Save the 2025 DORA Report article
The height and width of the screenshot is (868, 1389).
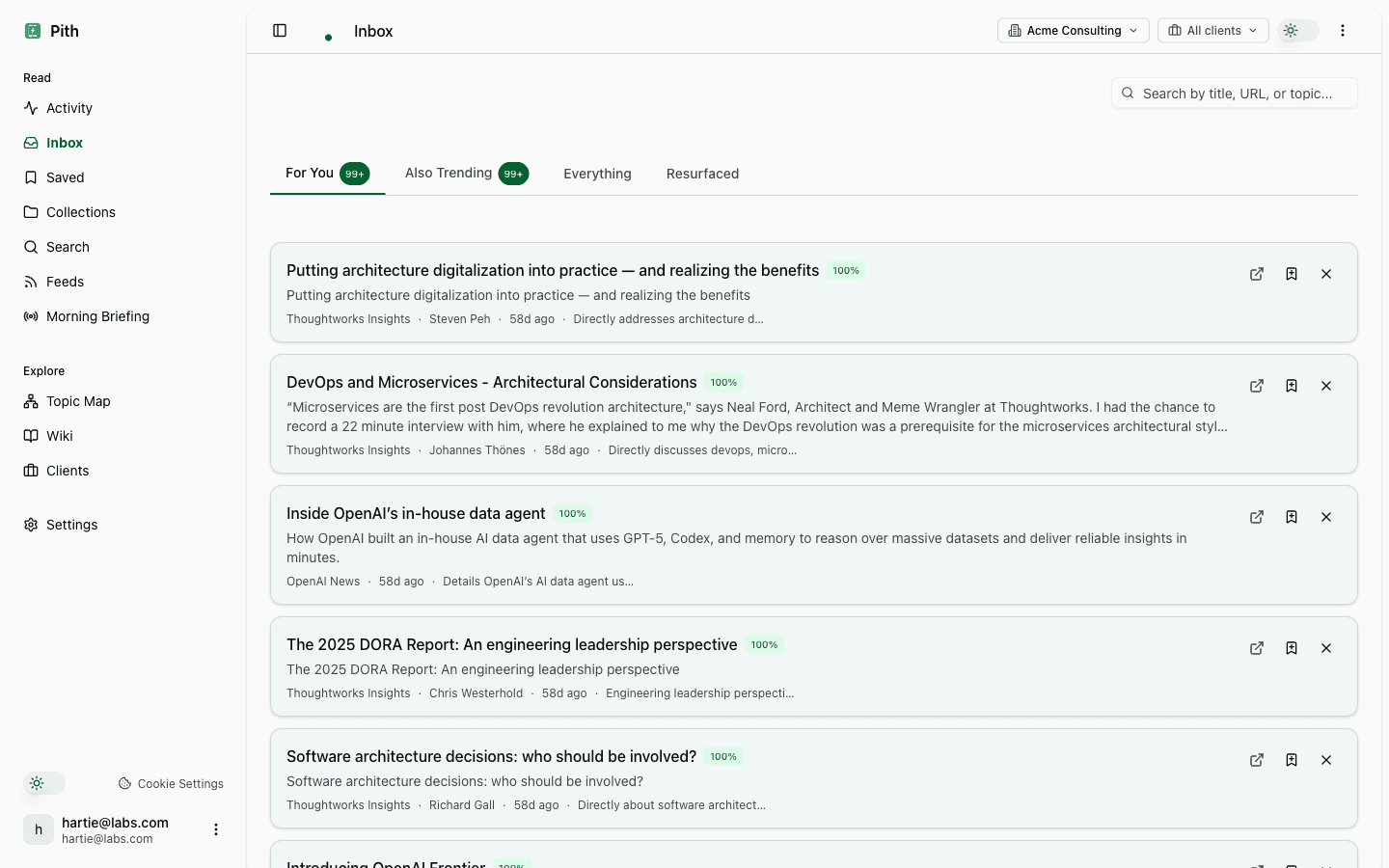[1292, 648]
